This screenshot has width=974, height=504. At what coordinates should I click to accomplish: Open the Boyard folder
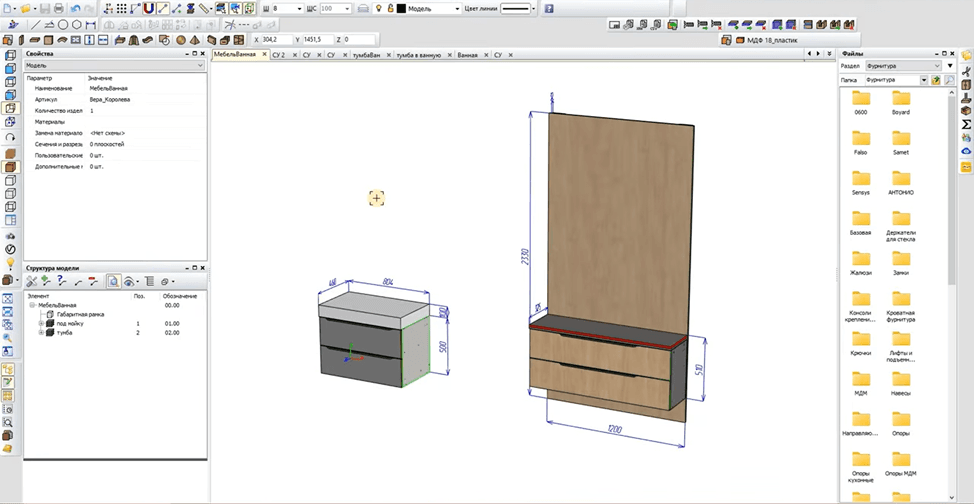tap(901, 102)
